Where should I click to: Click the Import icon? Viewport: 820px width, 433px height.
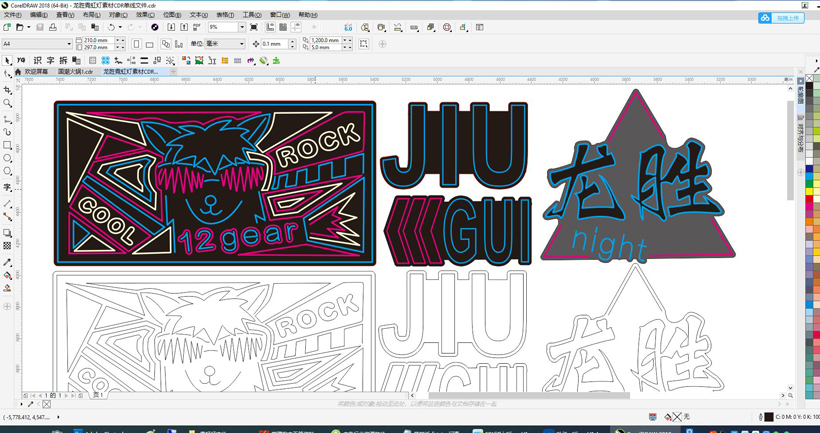[x=171, y=27]
